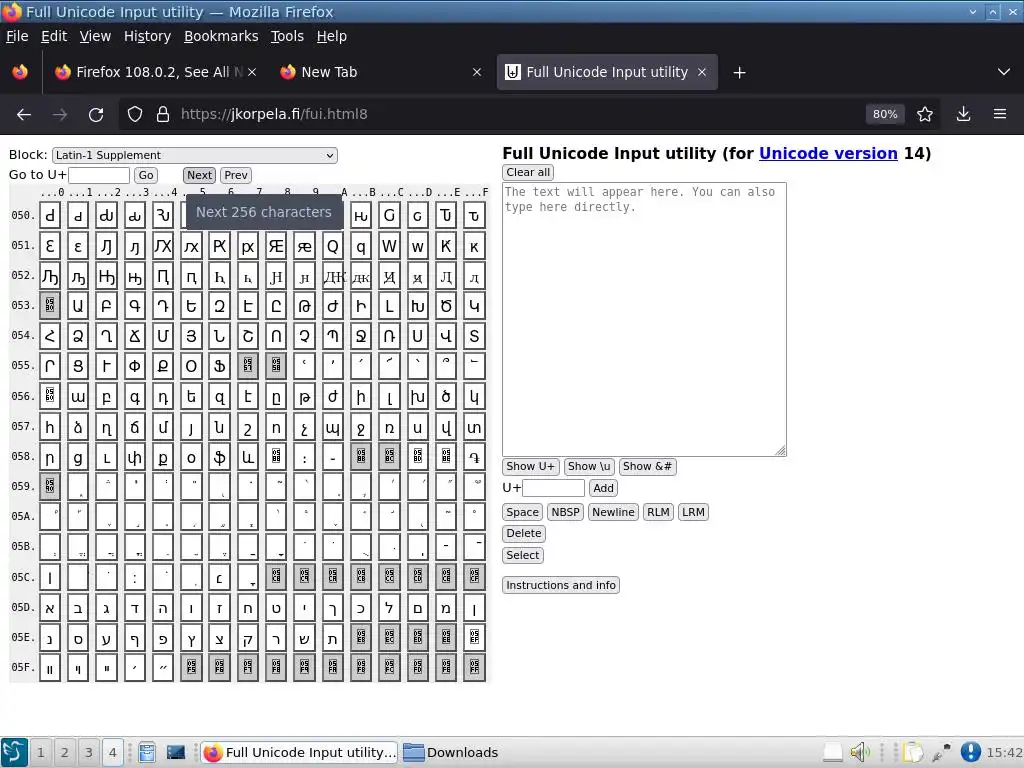
Task: Go back to the previous page
Action: point(24,114)
